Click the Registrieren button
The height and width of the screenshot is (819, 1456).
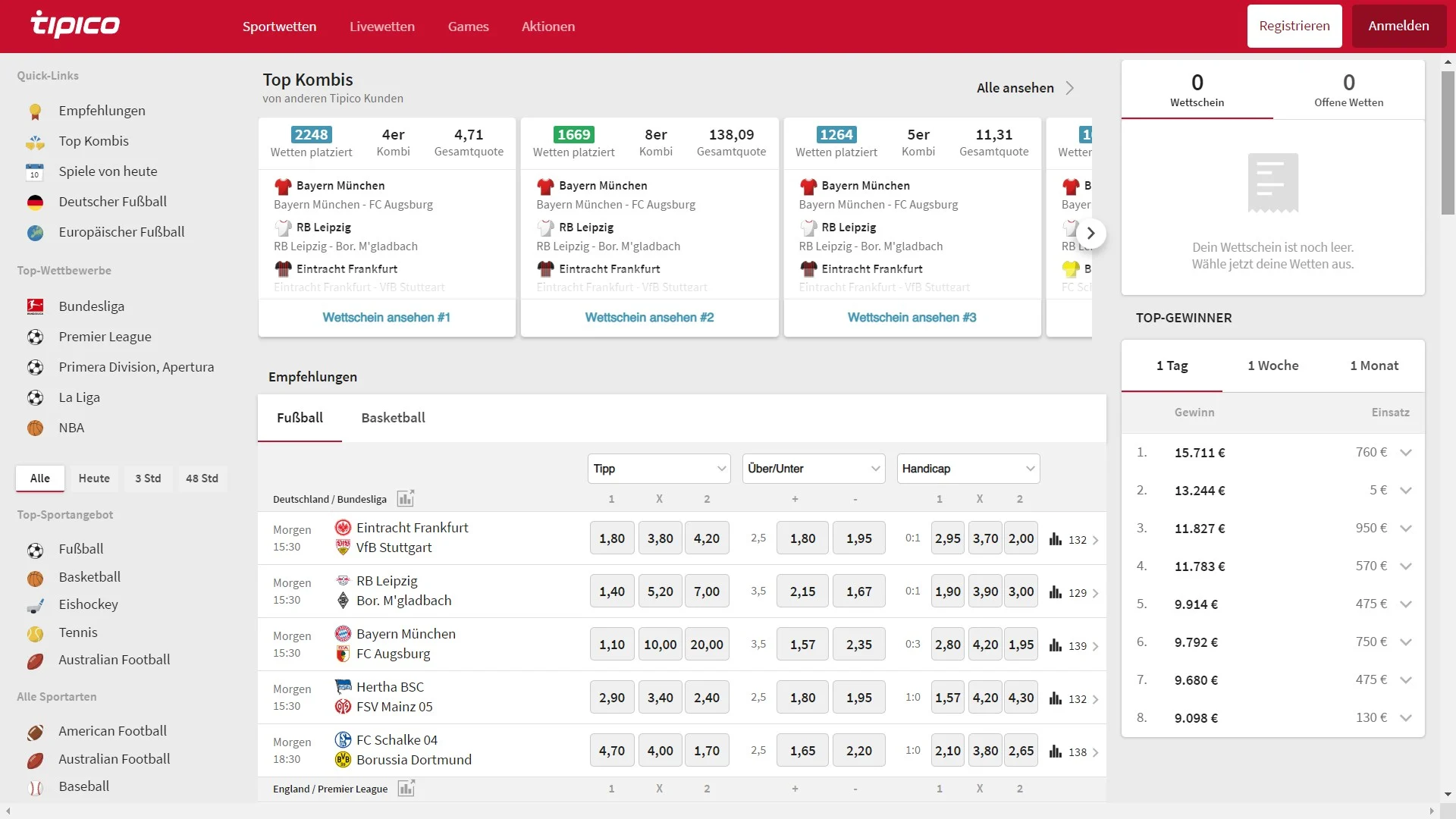pyautogui.click(x=1294, y=26)
